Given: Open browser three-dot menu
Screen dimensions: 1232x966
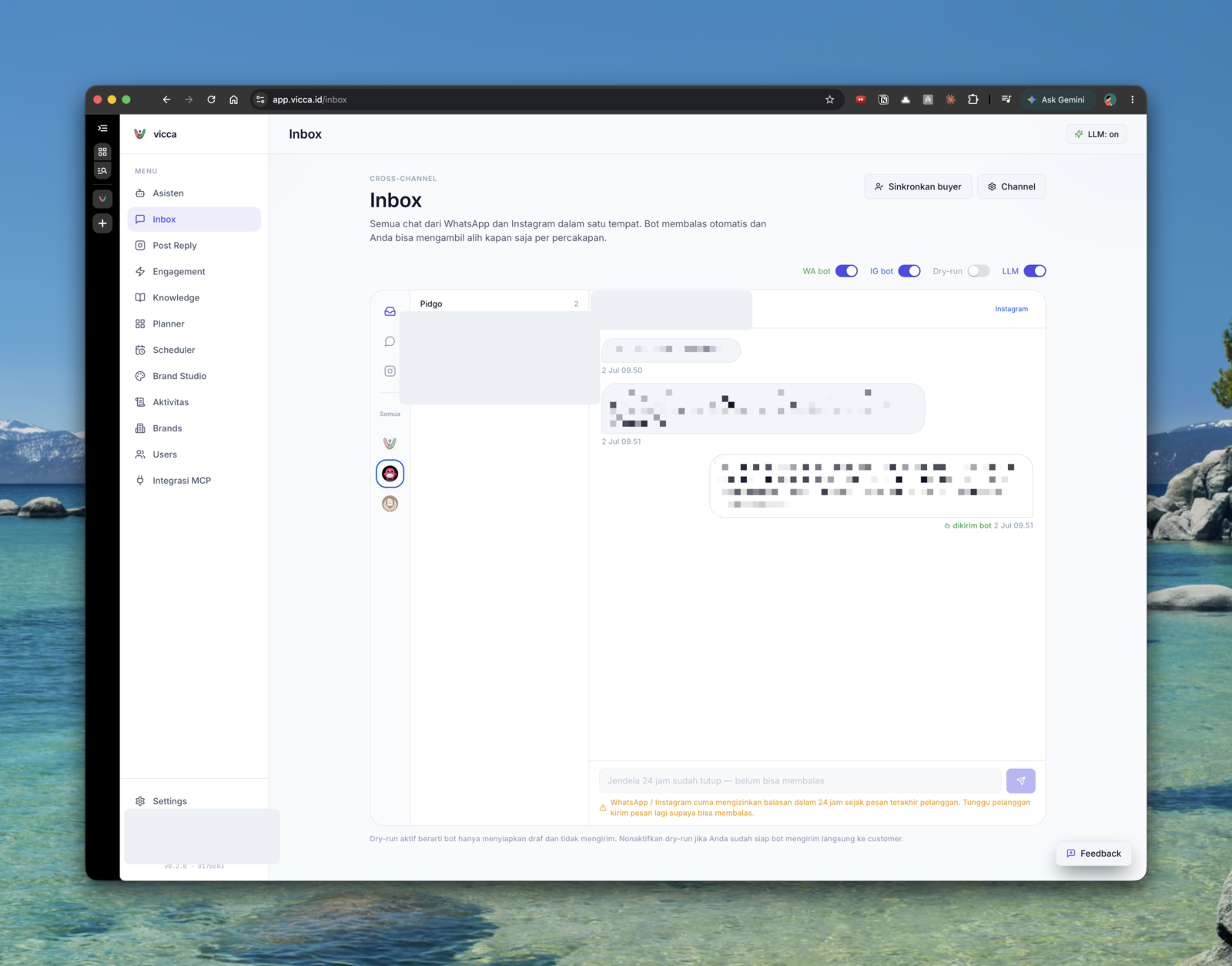Looking at the screenshot, I should click(1132, 99).
